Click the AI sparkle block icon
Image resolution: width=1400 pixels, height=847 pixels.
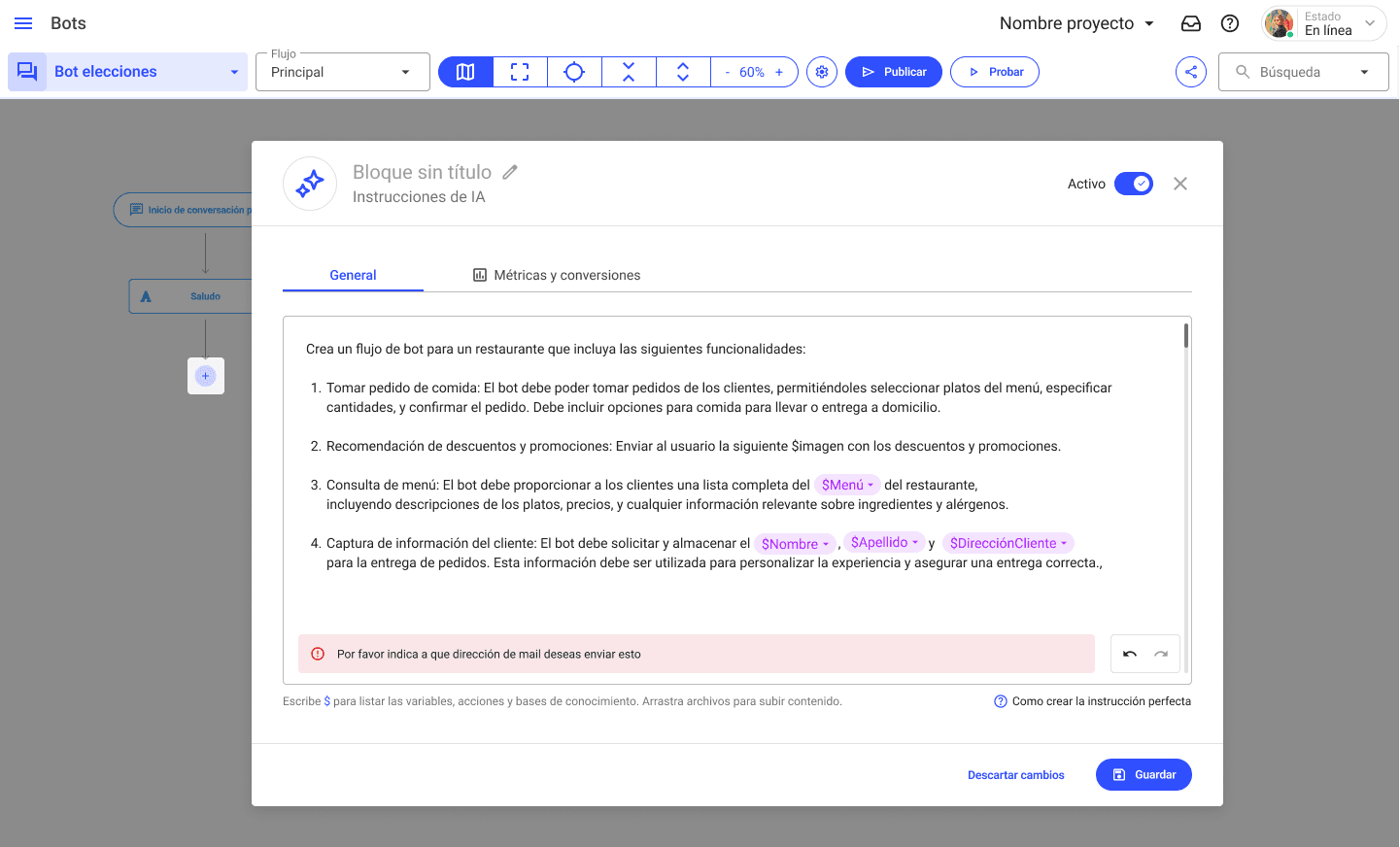[x=310, y=184]
